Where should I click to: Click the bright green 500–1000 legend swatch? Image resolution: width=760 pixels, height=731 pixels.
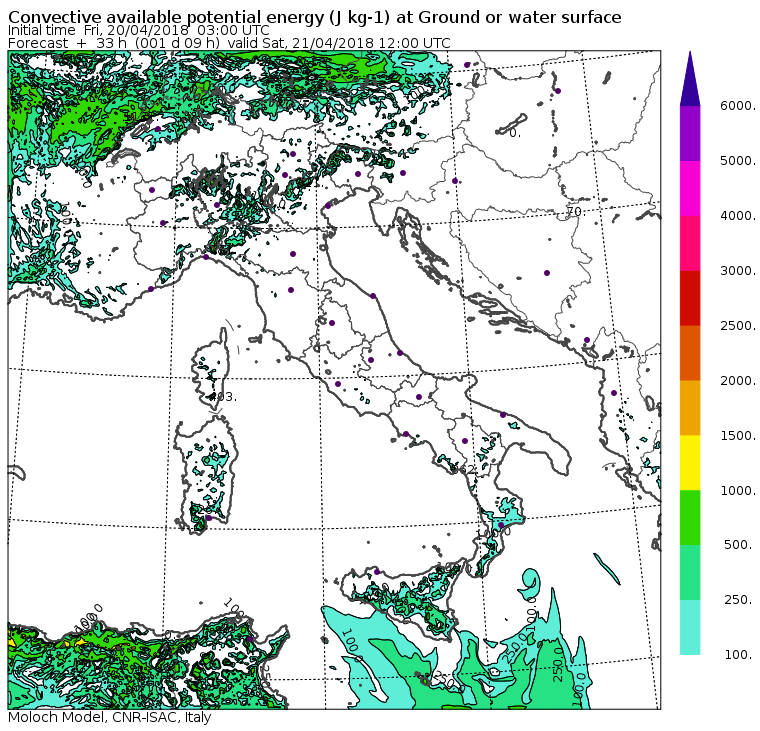click(690, 518)
